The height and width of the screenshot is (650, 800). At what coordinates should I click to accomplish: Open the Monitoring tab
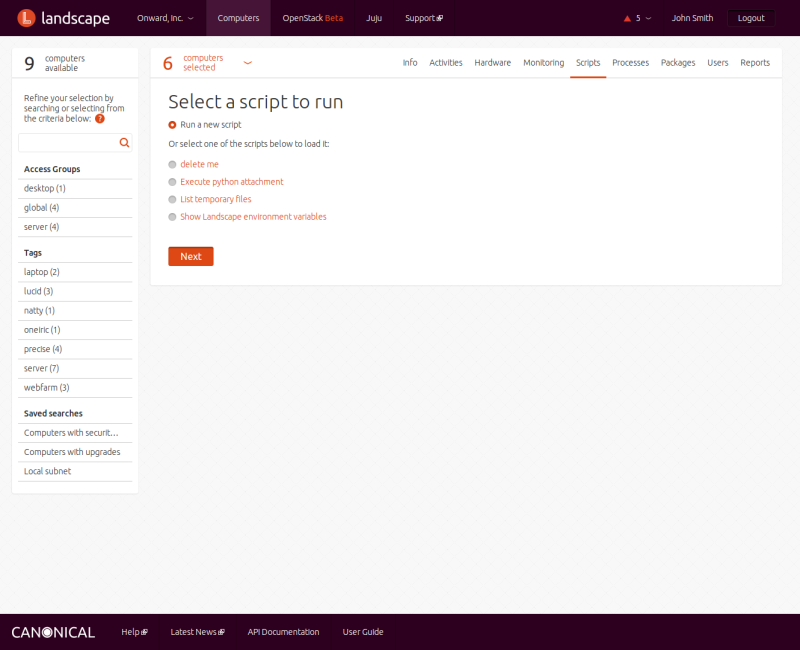pyautogui.click(x=543, y=63)
